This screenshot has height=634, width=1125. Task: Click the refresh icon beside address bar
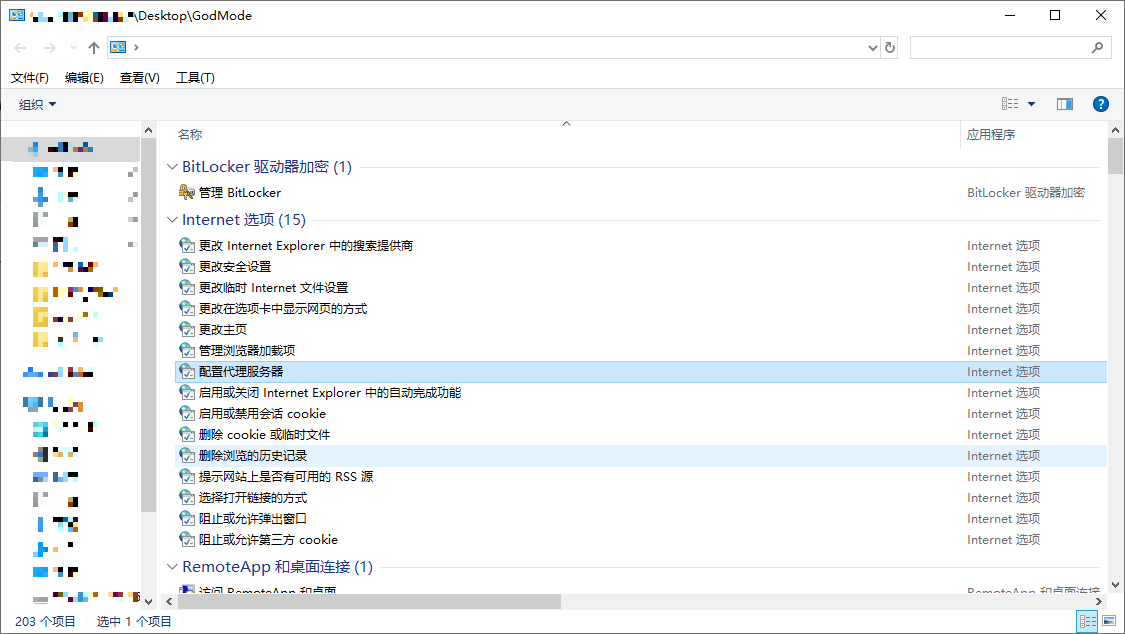tap(890, 47)
